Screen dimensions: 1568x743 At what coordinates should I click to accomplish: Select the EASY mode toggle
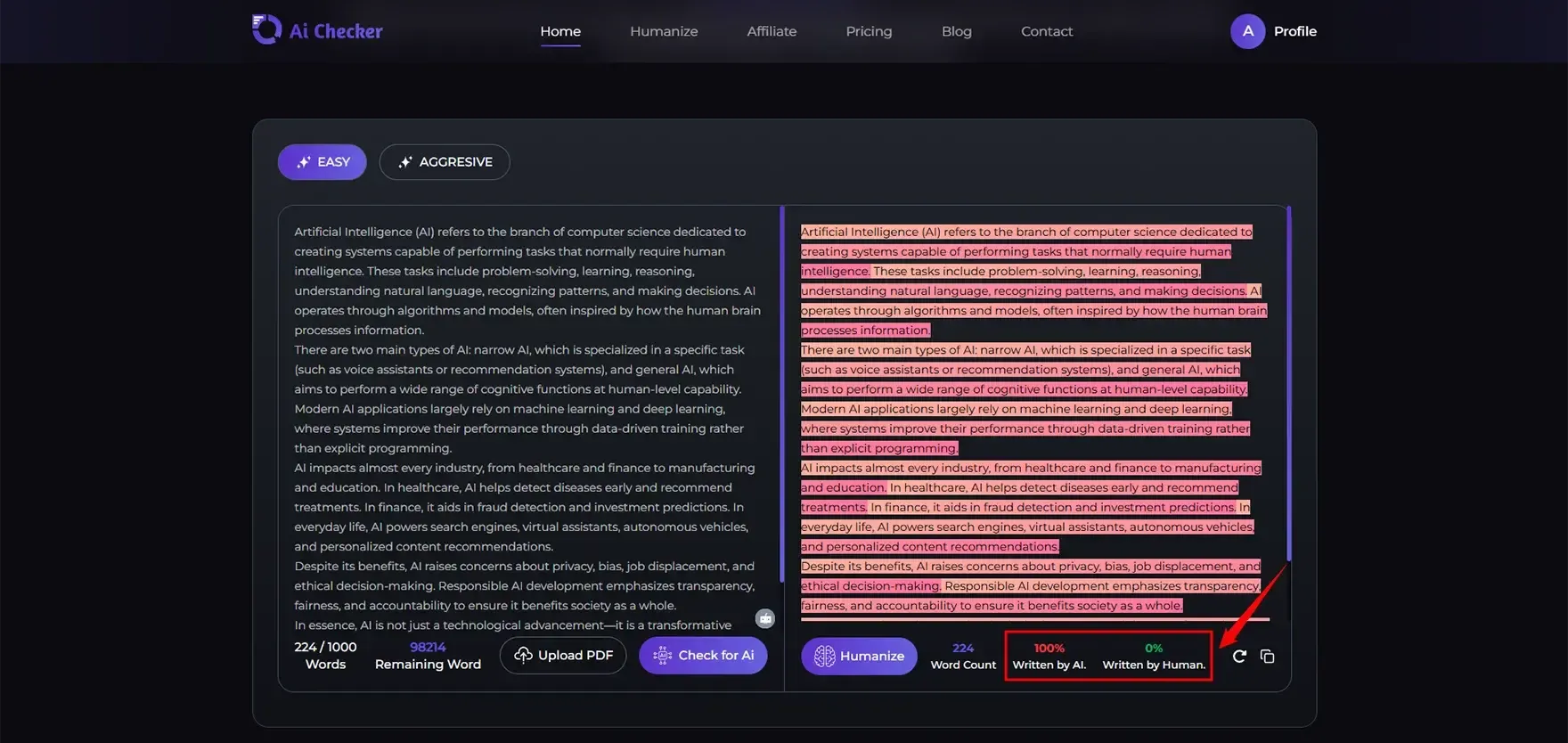click(322, 162)
